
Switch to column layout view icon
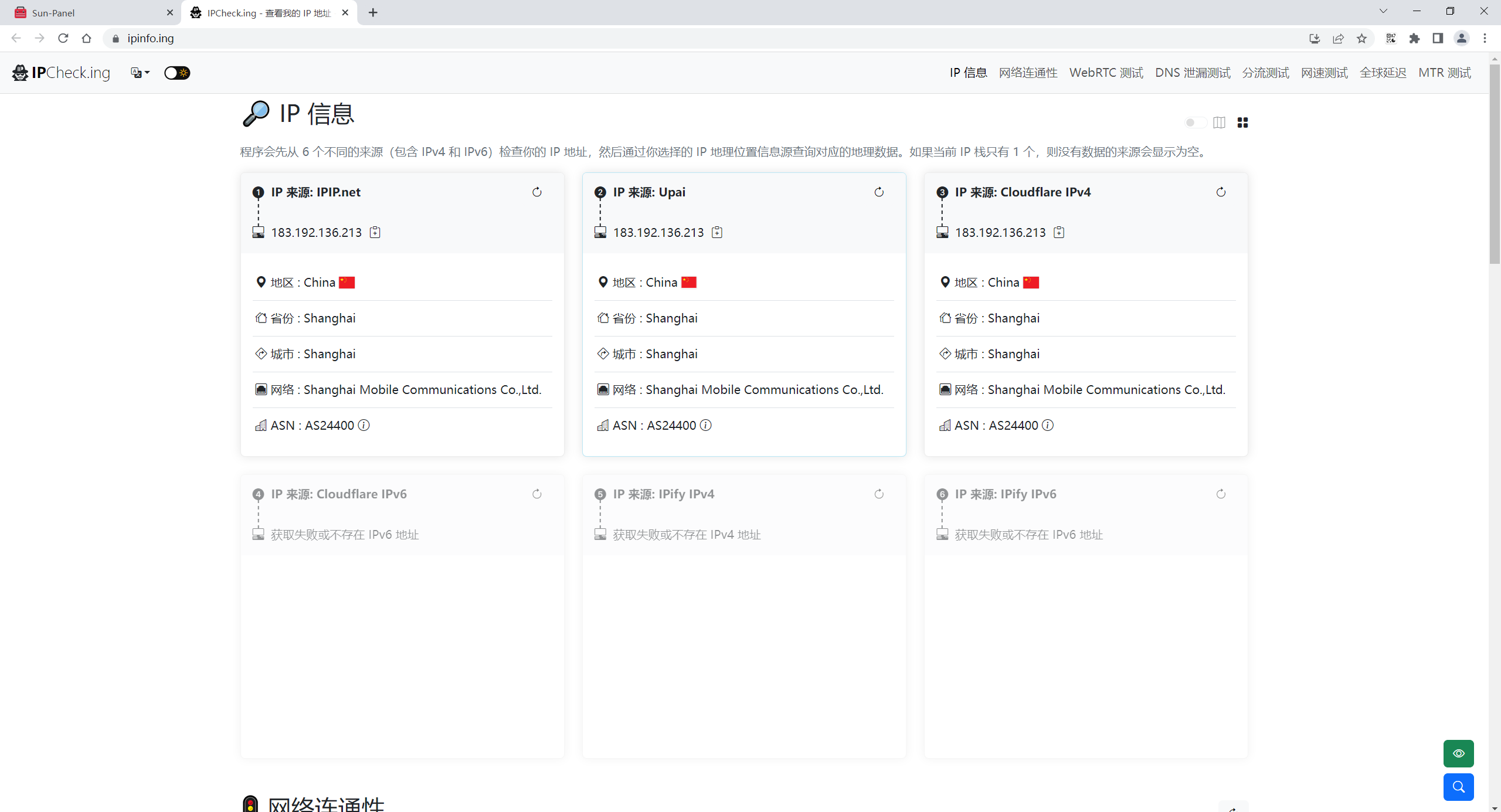coord(1219,123)
